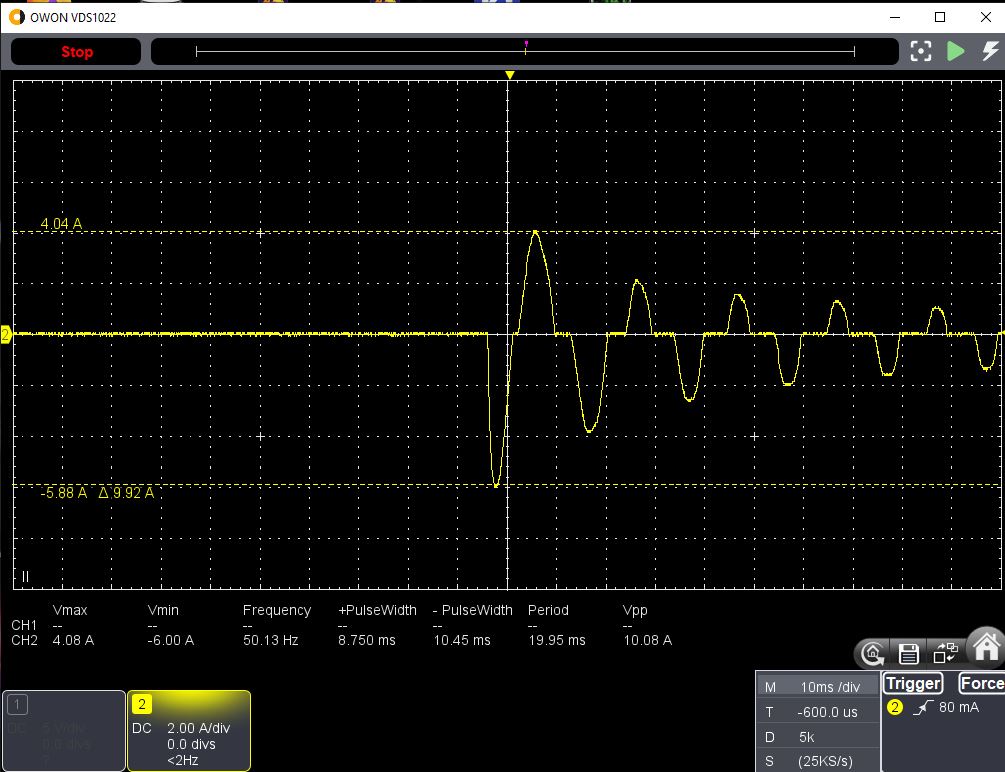
Task: Click the +PulseWidth value 8.750 ms
Action: 367,640
